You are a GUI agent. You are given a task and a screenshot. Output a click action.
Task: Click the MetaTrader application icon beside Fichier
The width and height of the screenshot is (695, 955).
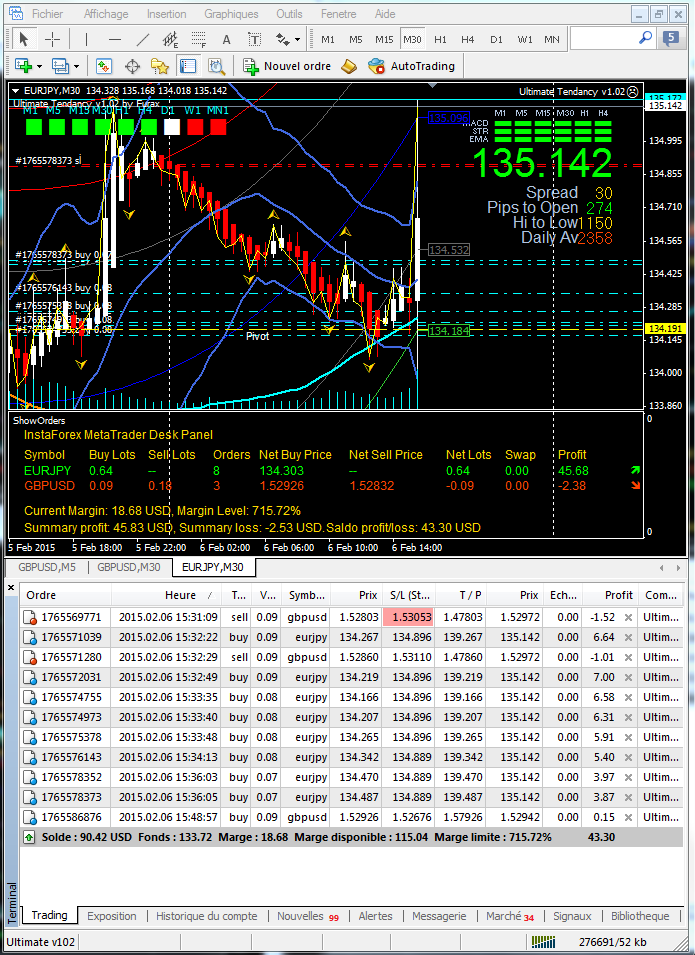(x=15, y=13)
